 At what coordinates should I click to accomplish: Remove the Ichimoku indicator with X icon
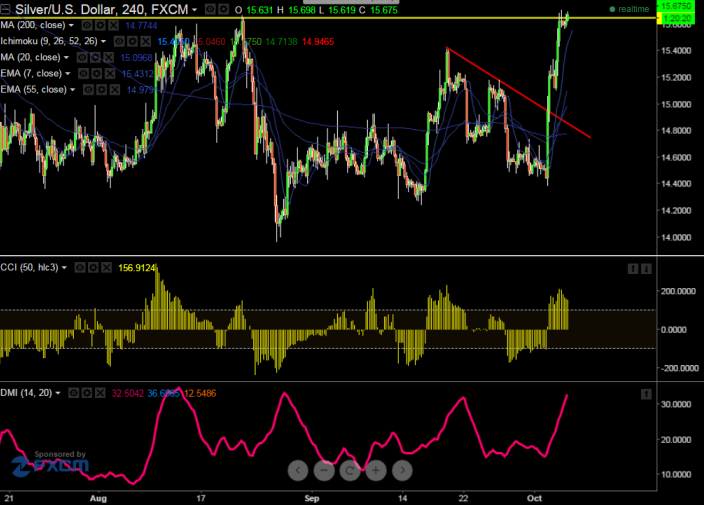click(x=145, y=42)
